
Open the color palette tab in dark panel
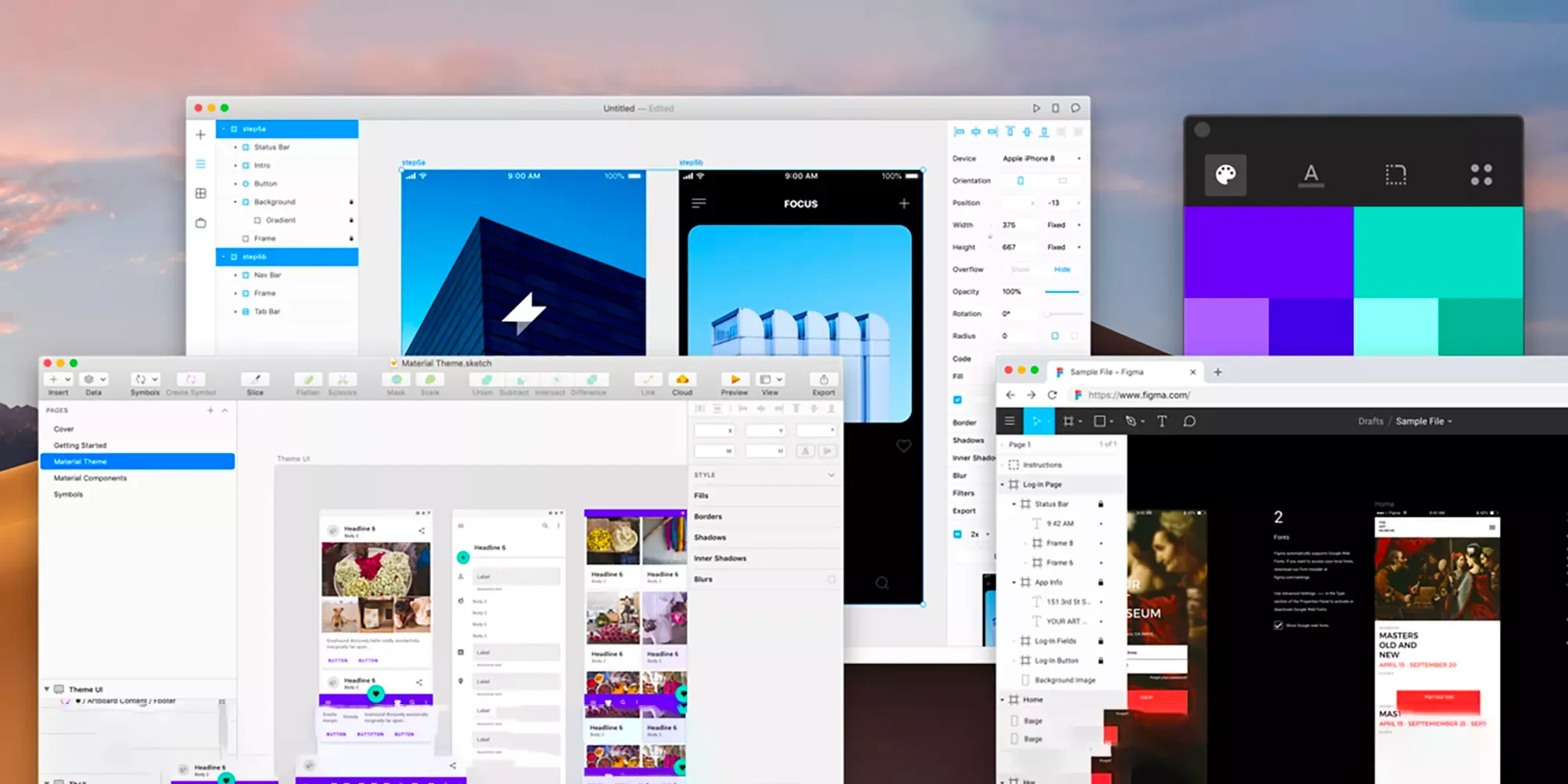click(1225, 174)
